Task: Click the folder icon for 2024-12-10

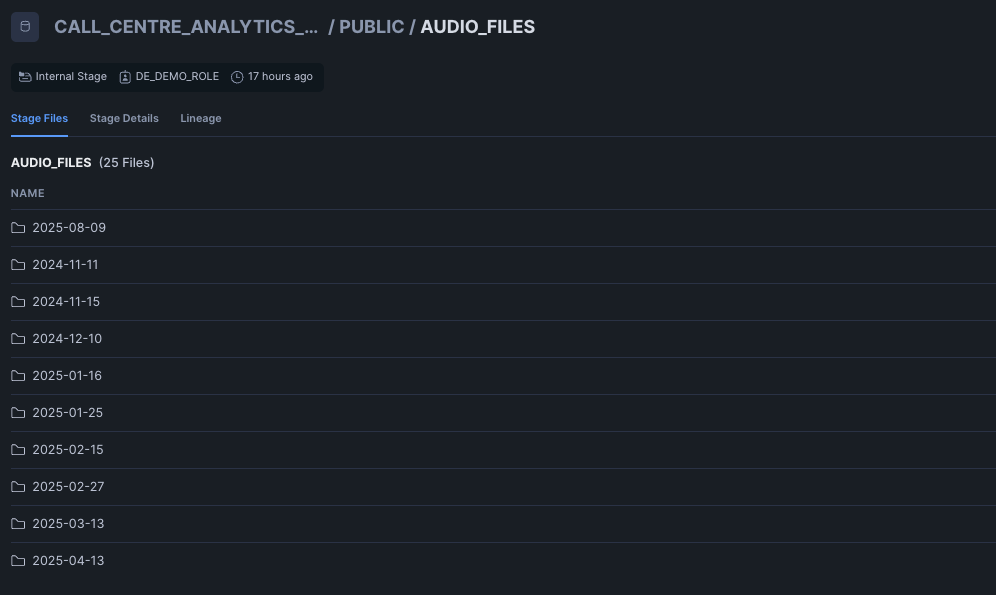Action: point(18,338)
